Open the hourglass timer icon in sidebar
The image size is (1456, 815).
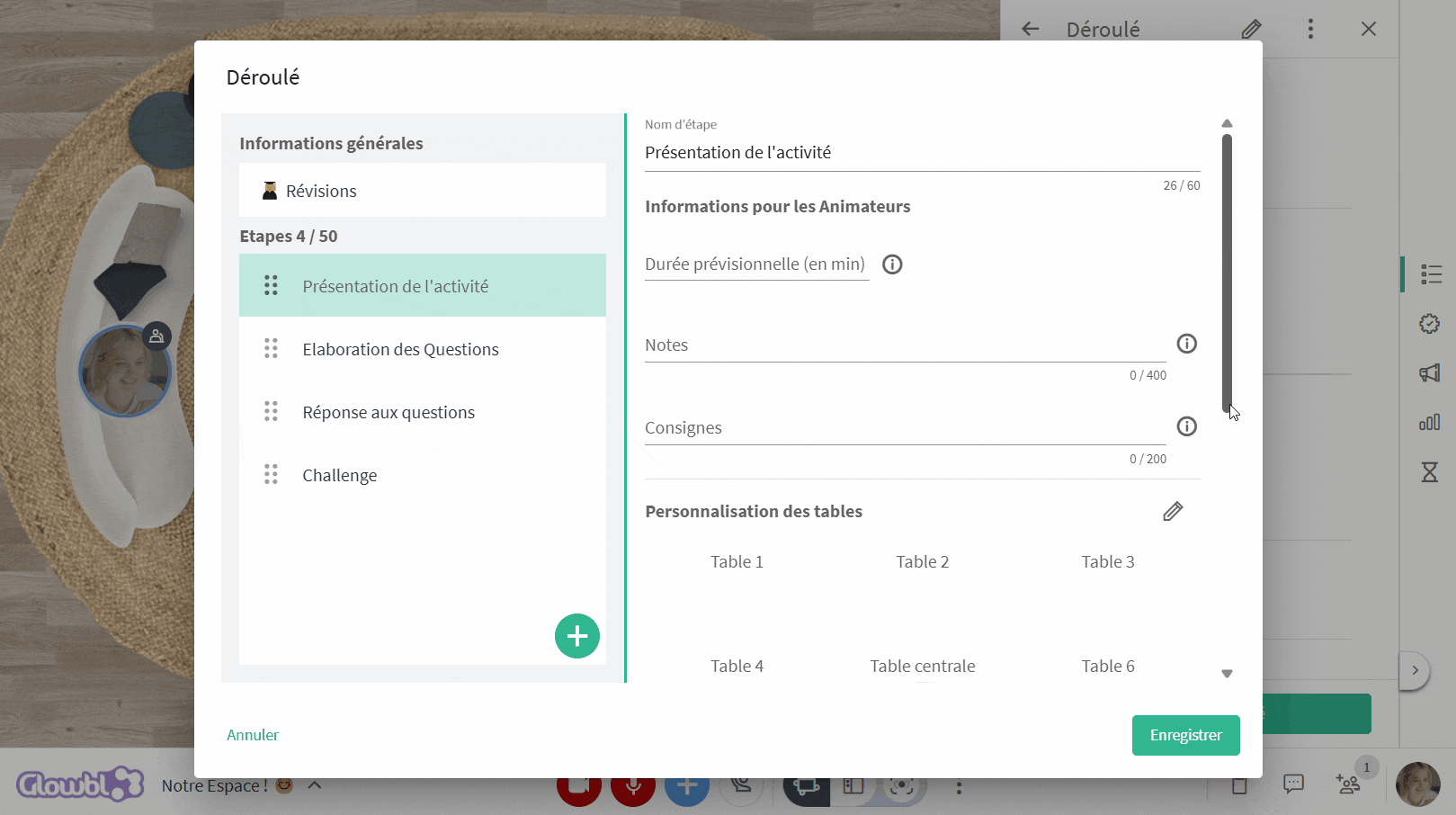pyautogui.click(x=1430, y=471)
